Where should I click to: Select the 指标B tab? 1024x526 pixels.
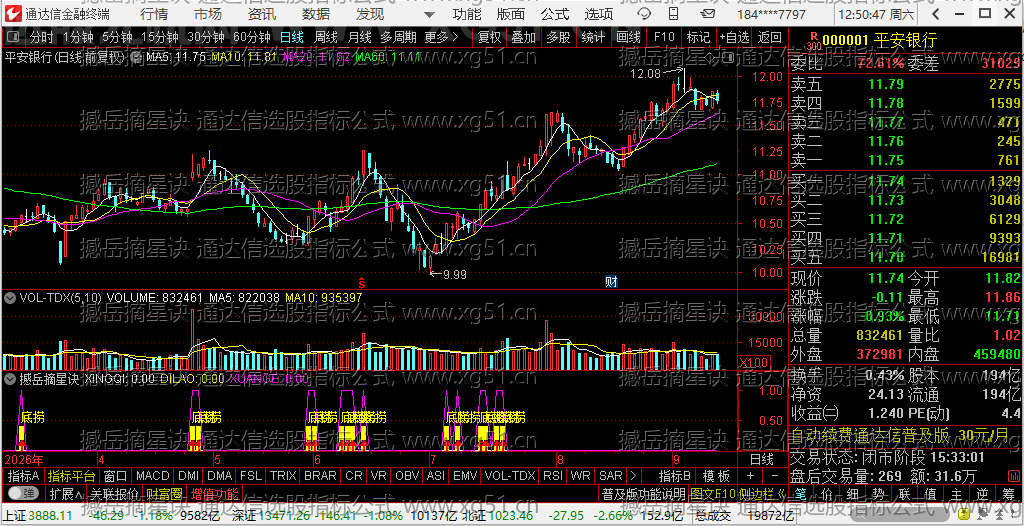[675, 475]
